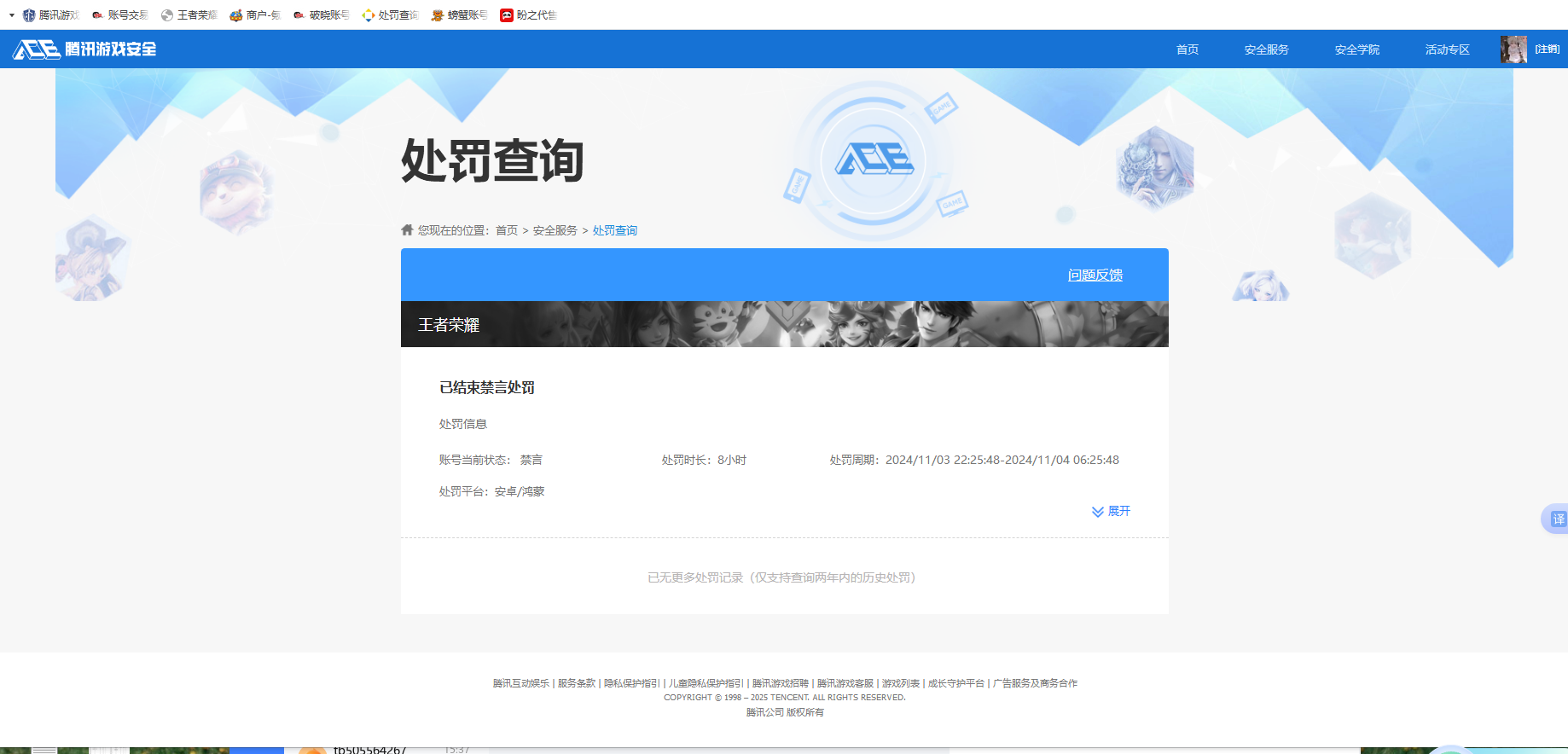
Task: Click the 账号当前状态 禁言 text
Action: (491, 460)
